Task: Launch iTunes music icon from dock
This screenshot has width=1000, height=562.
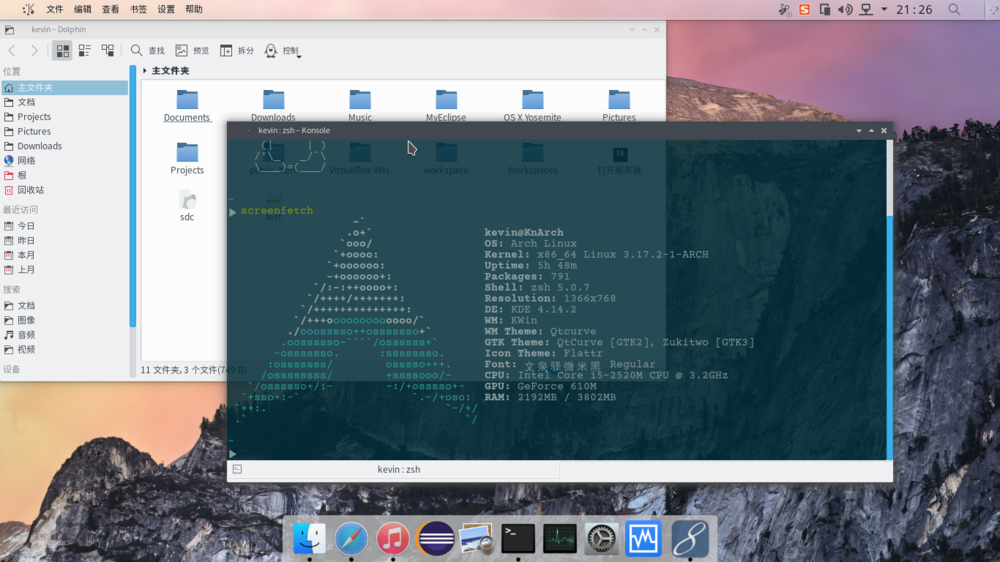Action: pos(392,538)
